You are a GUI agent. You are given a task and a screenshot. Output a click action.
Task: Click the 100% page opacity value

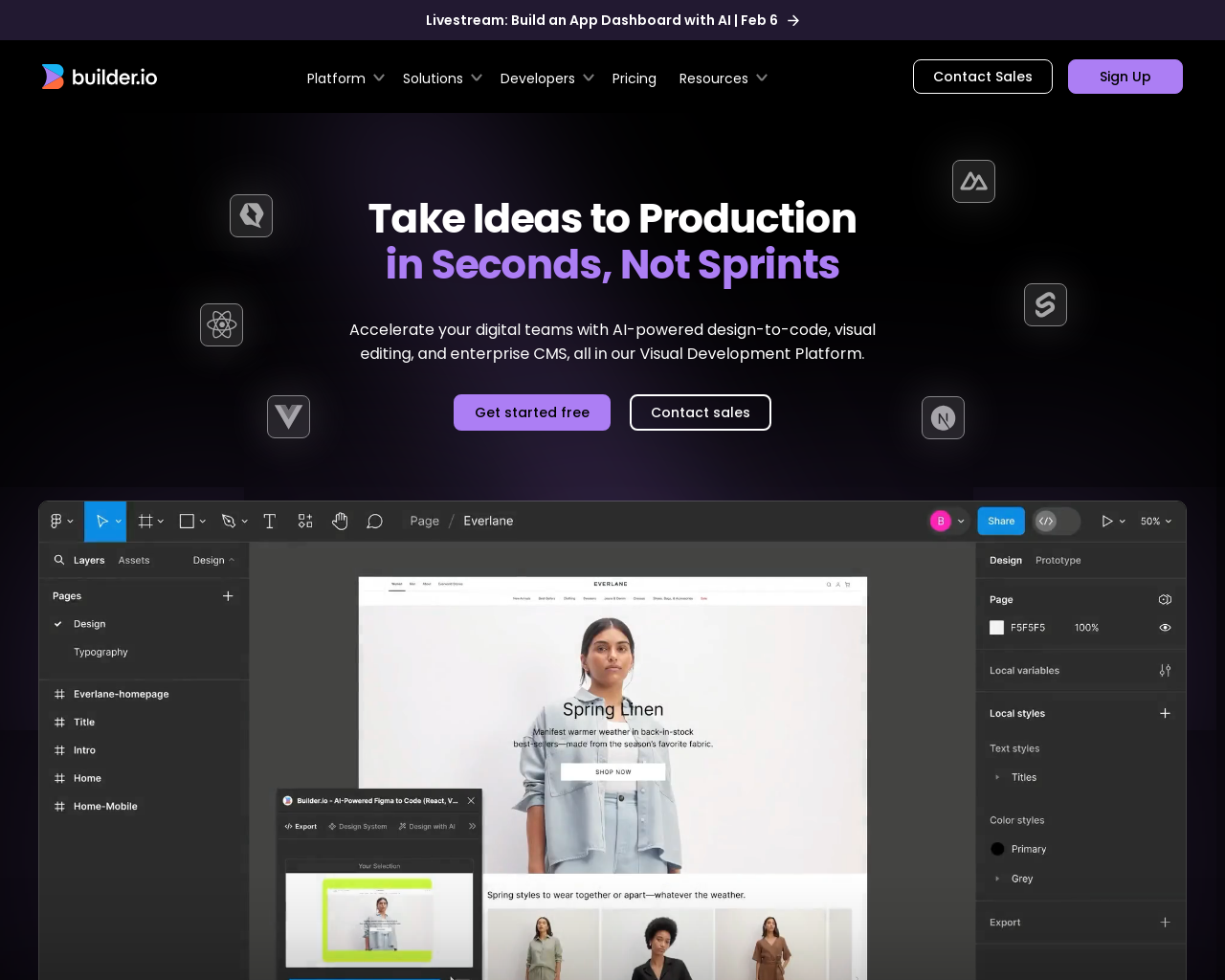(x=1086, y=628)
